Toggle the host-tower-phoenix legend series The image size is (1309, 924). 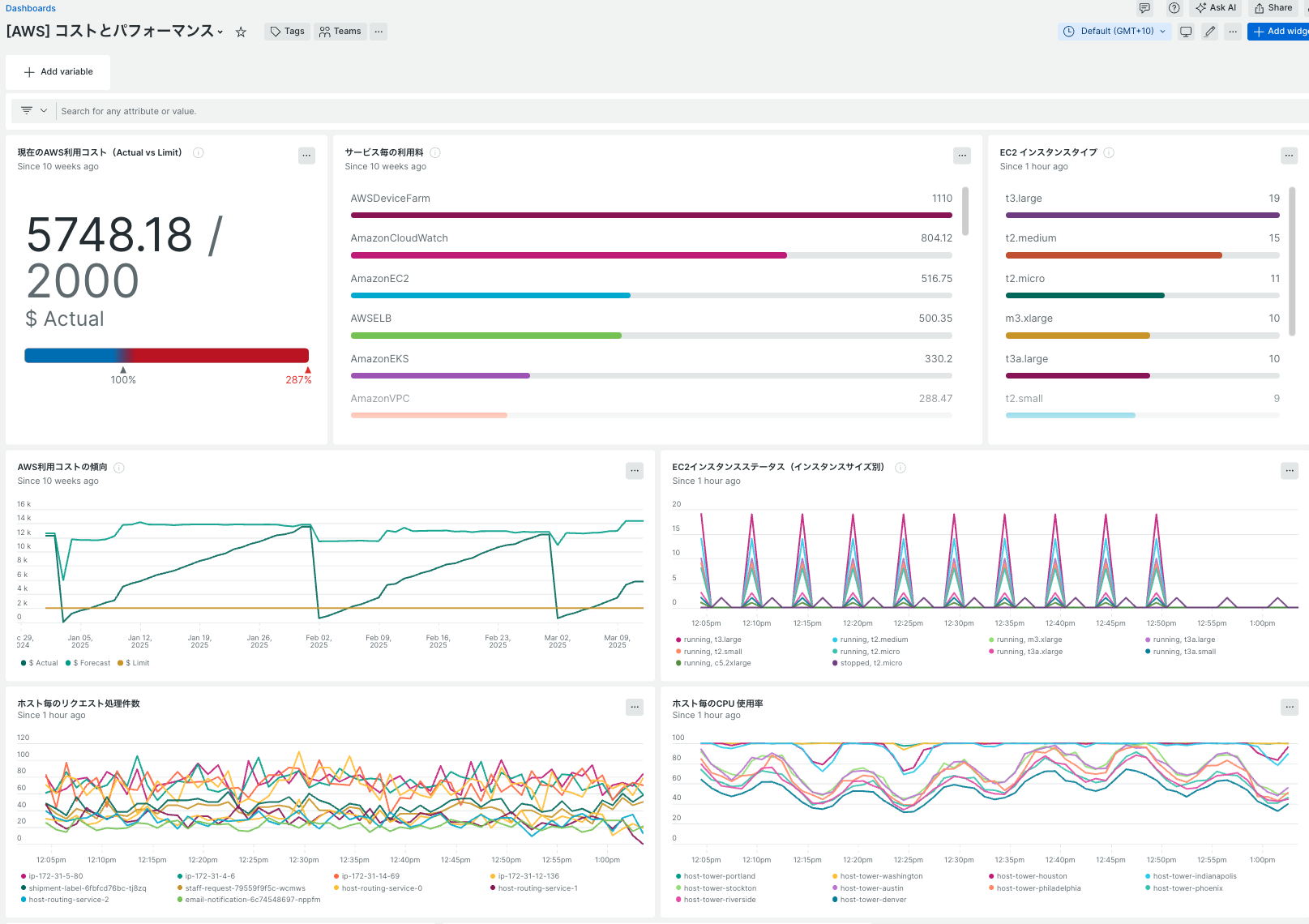1184,888
